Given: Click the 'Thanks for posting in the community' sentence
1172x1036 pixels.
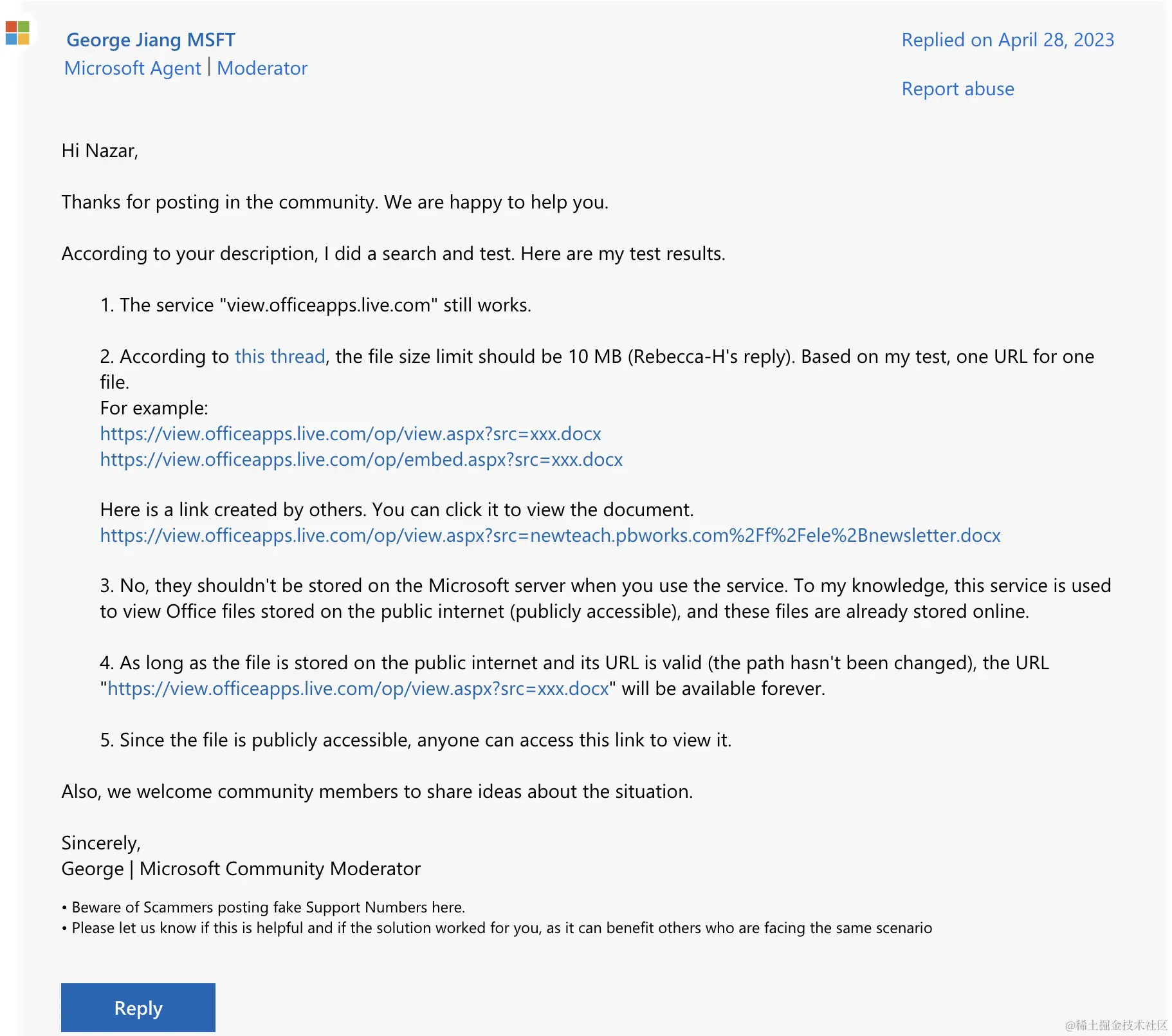Looking at the screenshot, I should click(x=334, y=202).
